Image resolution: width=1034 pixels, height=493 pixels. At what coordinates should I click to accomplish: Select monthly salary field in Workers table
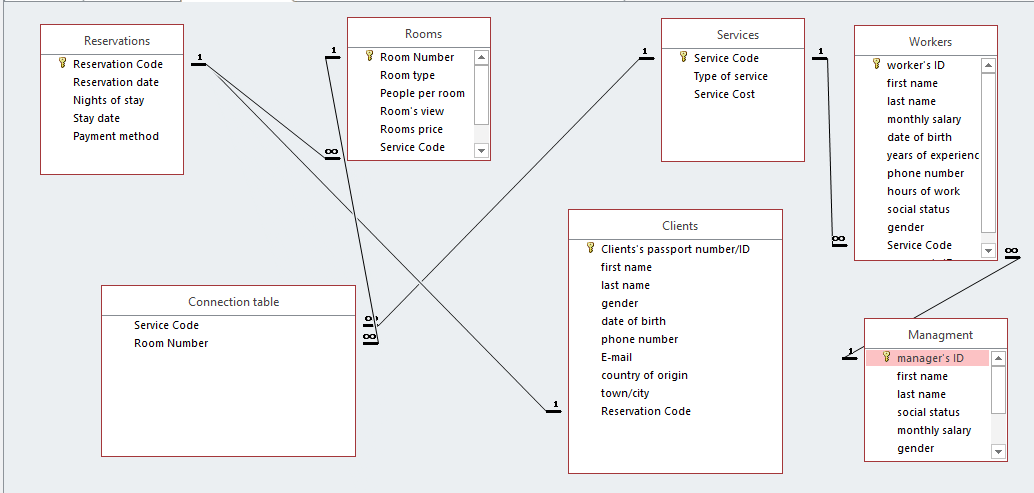coord(923,119)
